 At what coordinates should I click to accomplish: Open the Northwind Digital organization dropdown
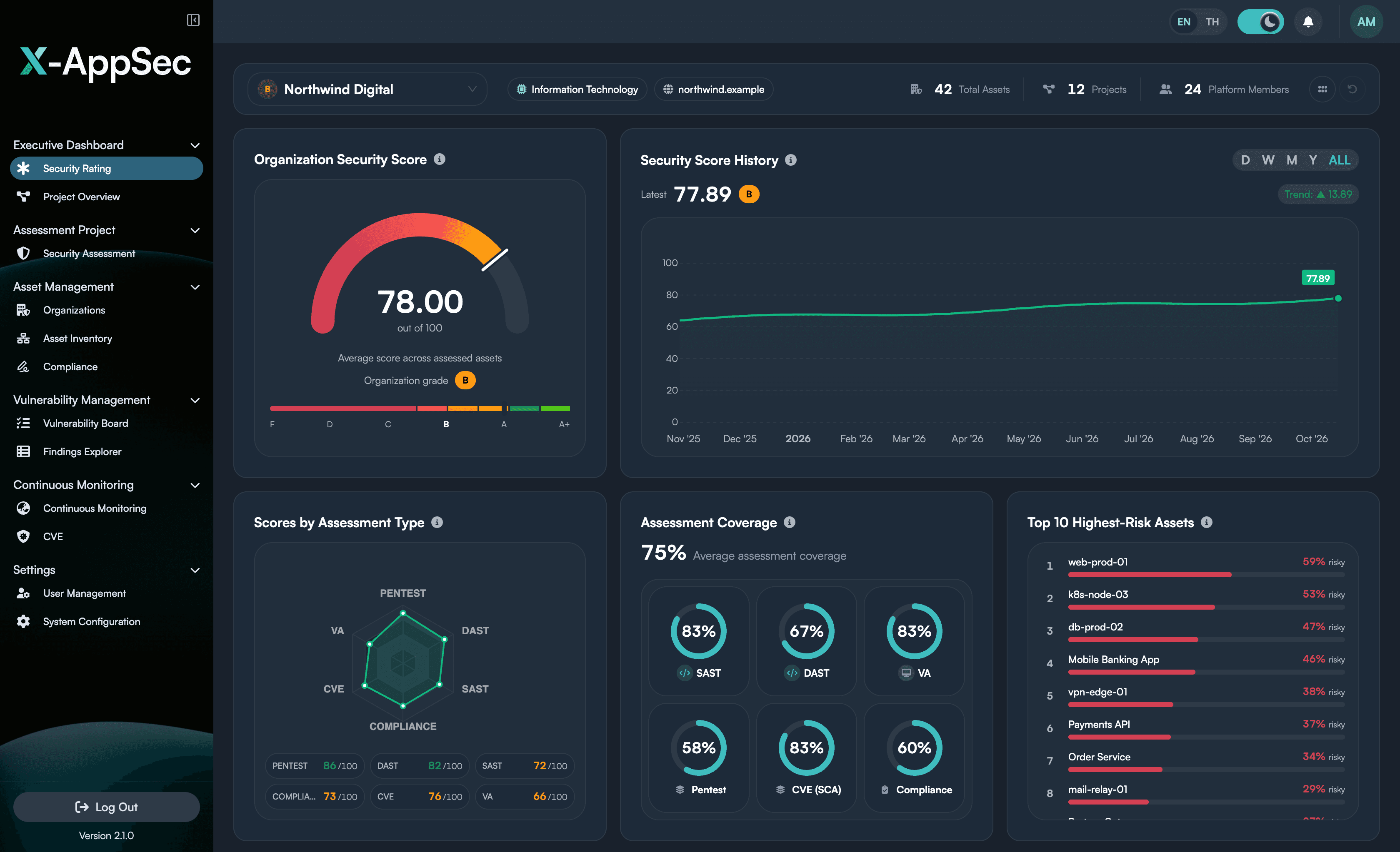(367, 90)
